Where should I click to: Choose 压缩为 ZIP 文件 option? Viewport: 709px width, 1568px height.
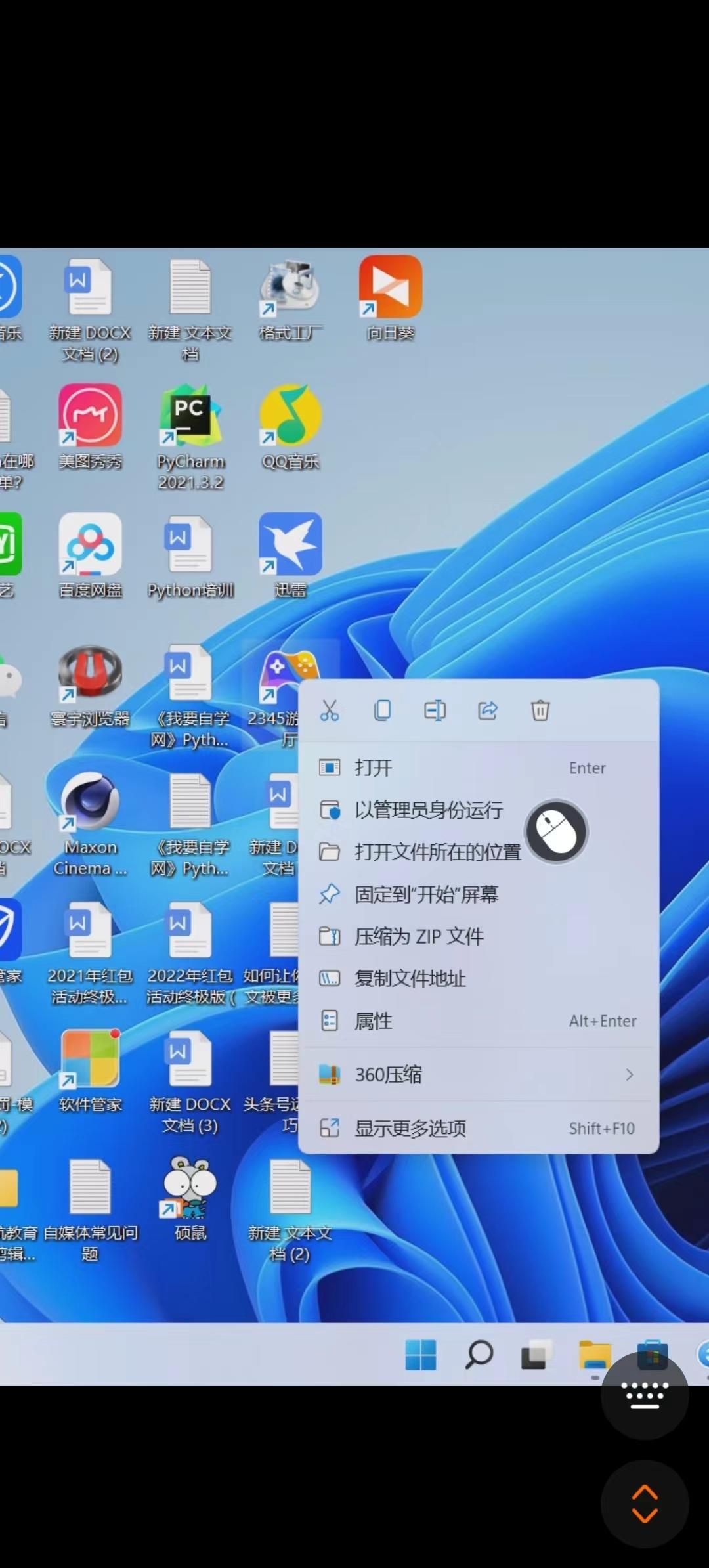tap(419, 936)
